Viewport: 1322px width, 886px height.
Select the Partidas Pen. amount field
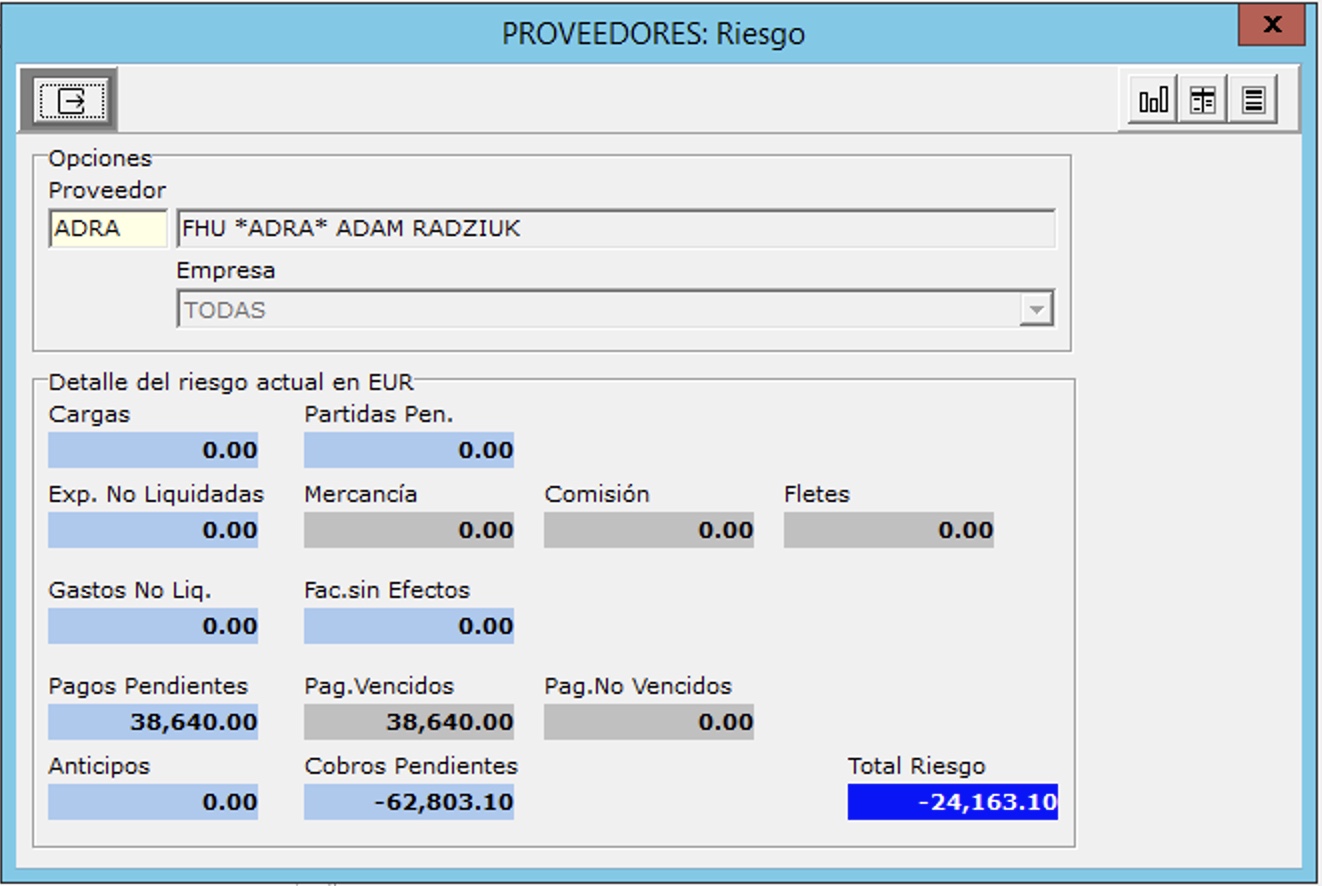[409, 450]
